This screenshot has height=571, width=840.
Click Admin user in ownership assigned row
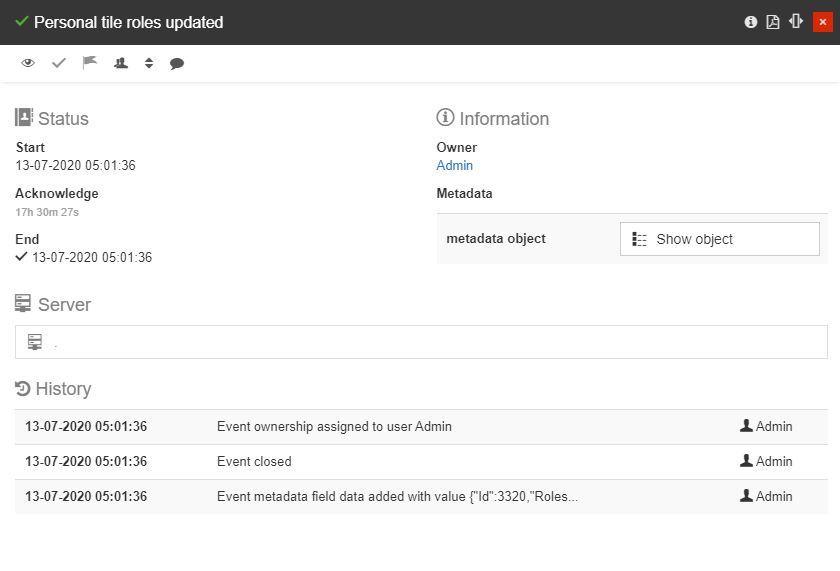pyautogui.click(x=766, y=426)
